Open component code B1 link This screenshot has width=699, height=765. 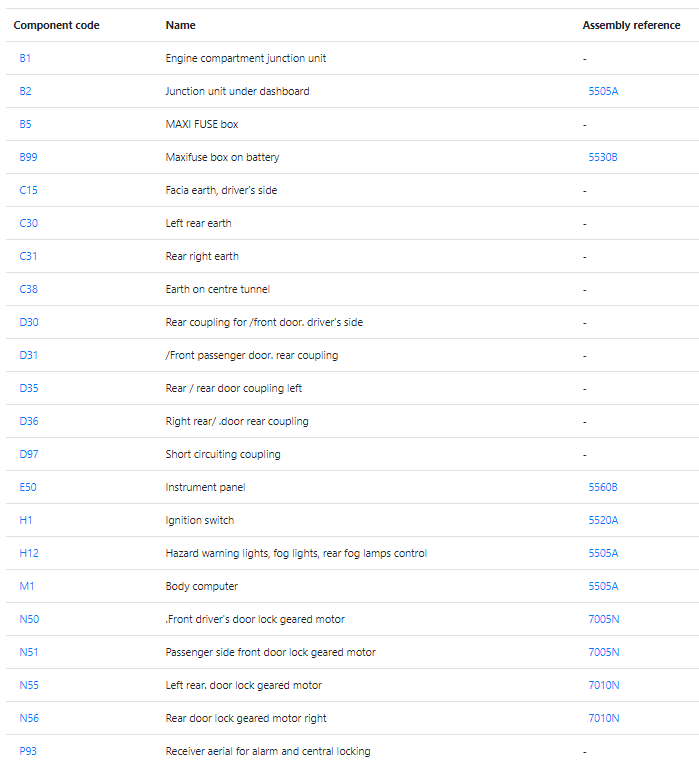pos(25,58)
